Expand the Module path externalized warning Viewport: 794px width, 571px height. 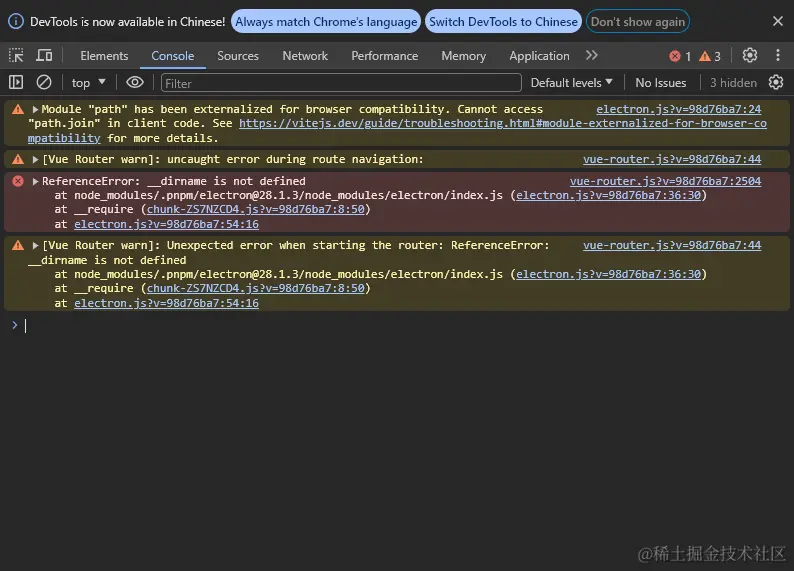coord(35,109)
